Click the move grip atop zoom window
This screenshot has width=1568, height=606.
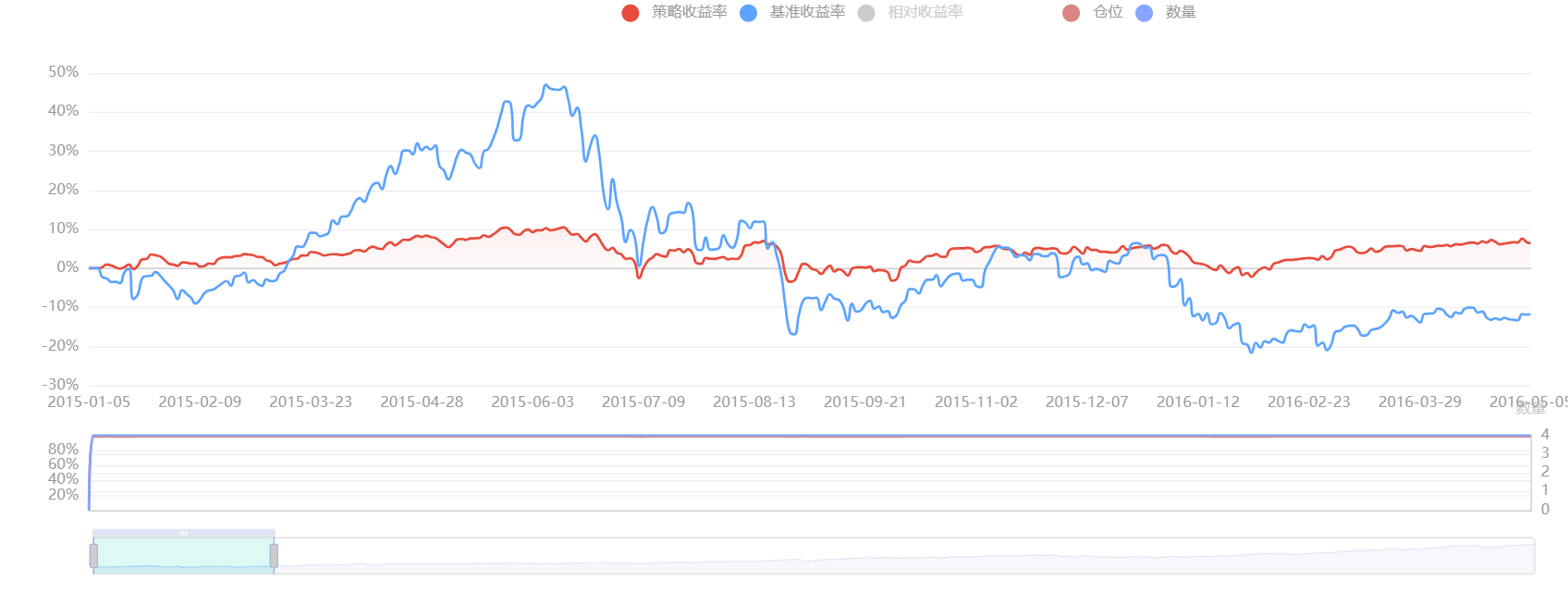tap(184, 533)
